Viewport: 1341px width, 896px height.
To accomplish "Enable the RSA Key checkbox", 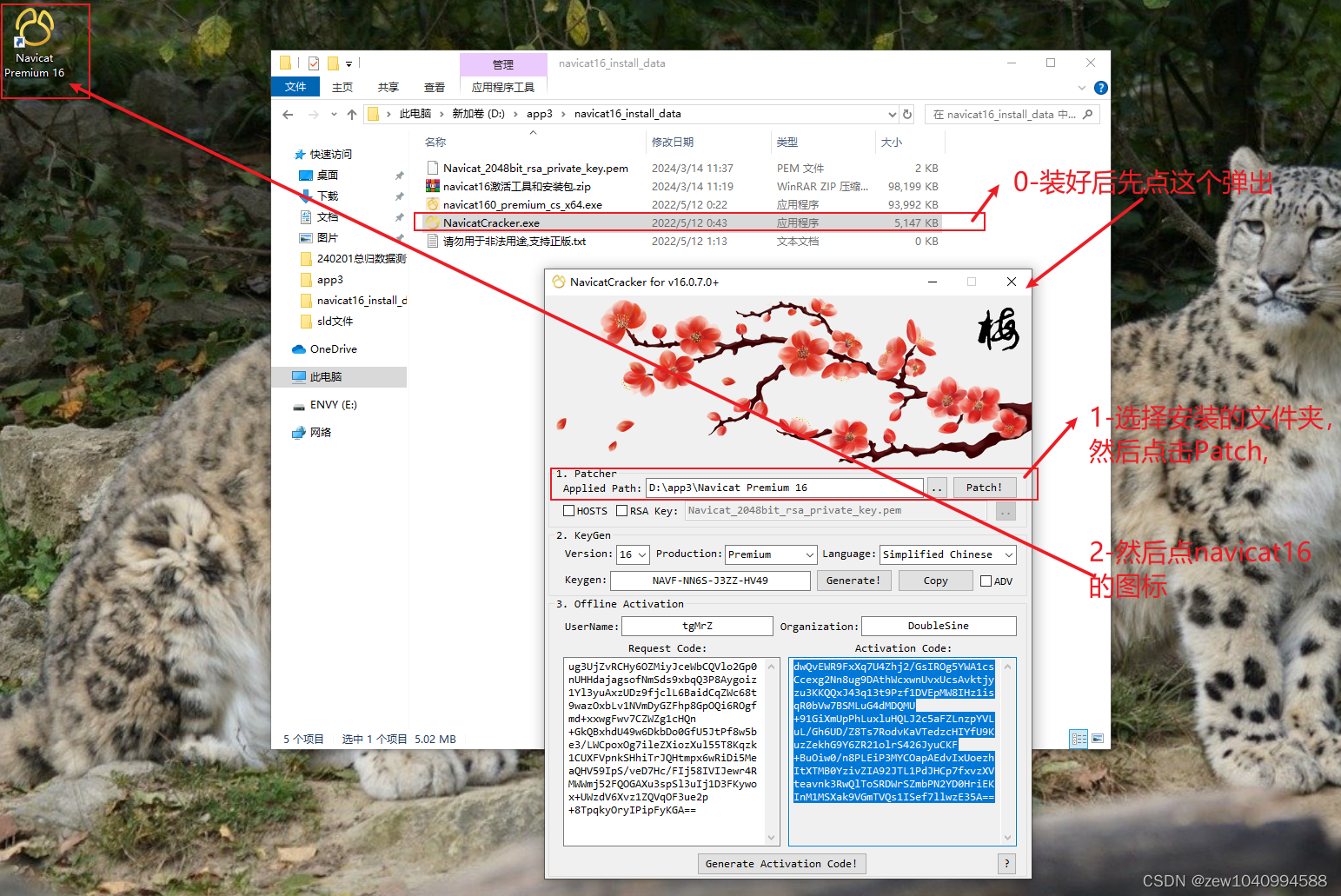I will coord(622,511).
